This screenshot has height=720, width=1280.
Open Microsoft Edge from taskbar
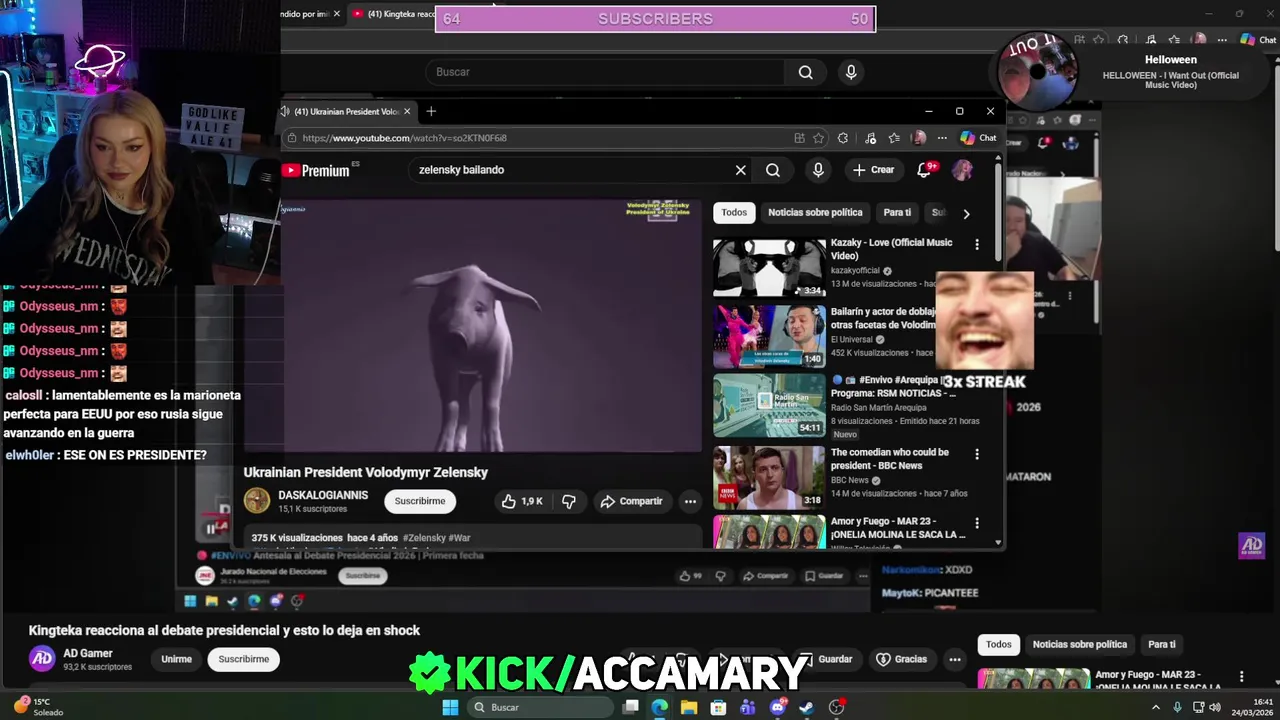[x=659, y=707]
